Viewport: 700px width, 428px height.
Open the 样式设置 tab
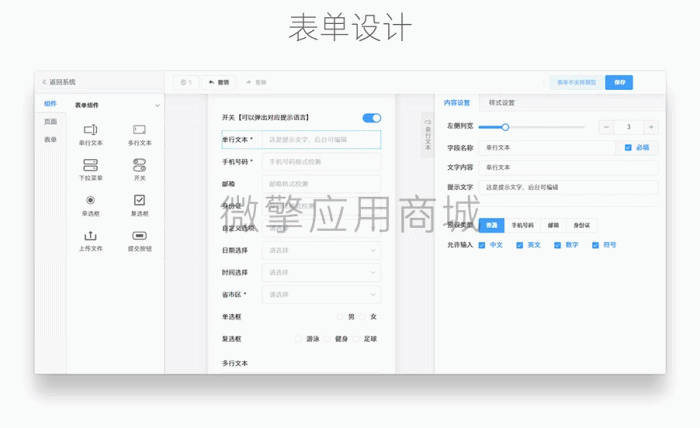pos(501,103)
